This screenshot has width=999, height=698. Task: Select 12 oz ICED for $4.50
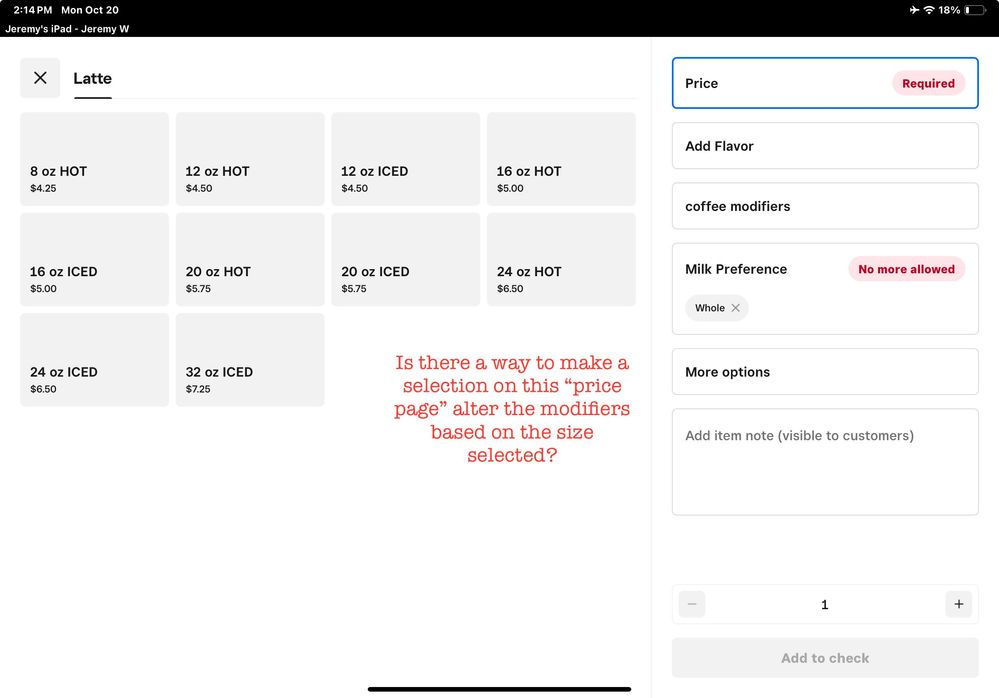click(405, 159)
